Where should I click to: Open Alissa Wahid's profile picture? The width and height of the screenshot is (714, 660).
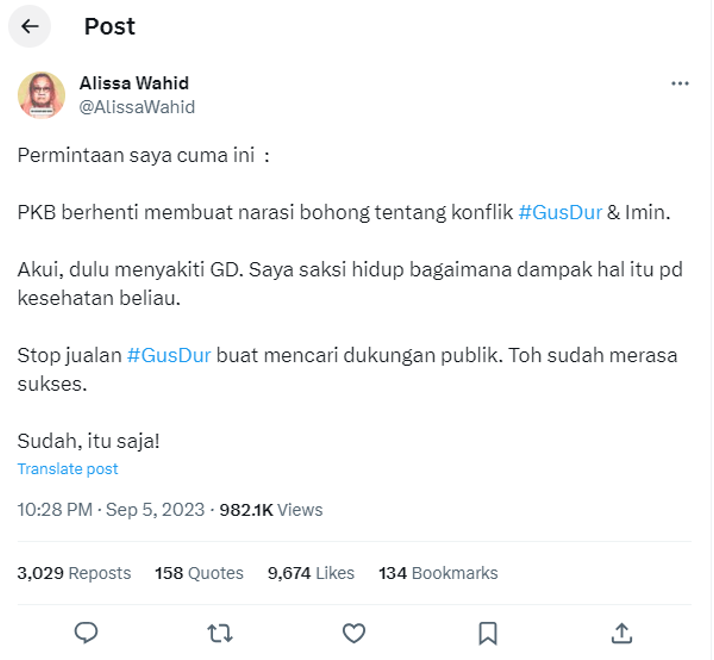(x=43, y=95)
